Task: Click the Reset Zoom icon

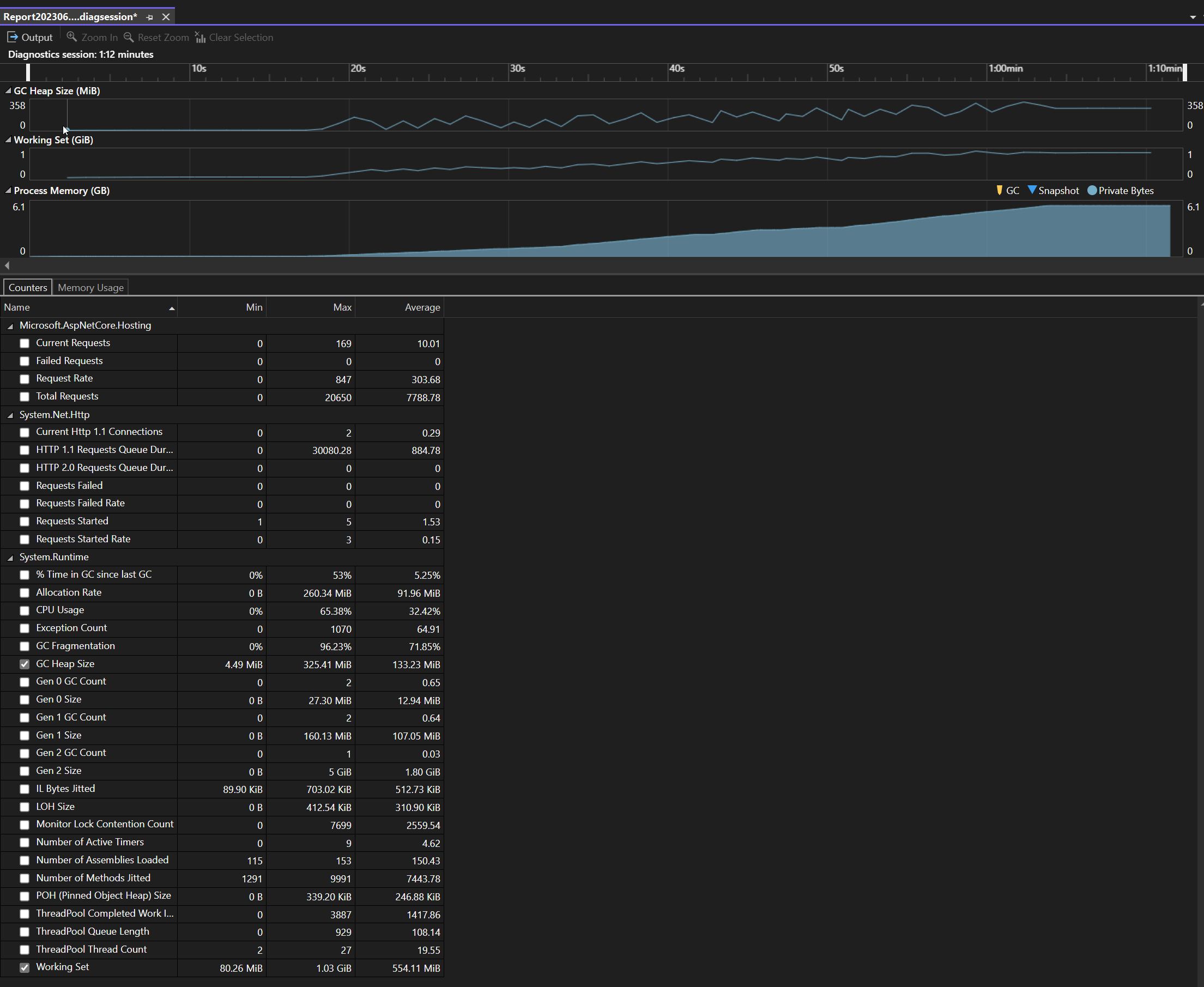Action: point(129,37)
